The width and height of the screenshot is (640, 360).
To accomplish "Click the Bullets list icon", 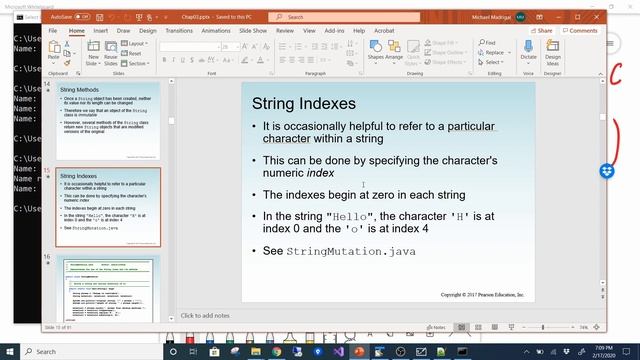I will coord(282,47).
